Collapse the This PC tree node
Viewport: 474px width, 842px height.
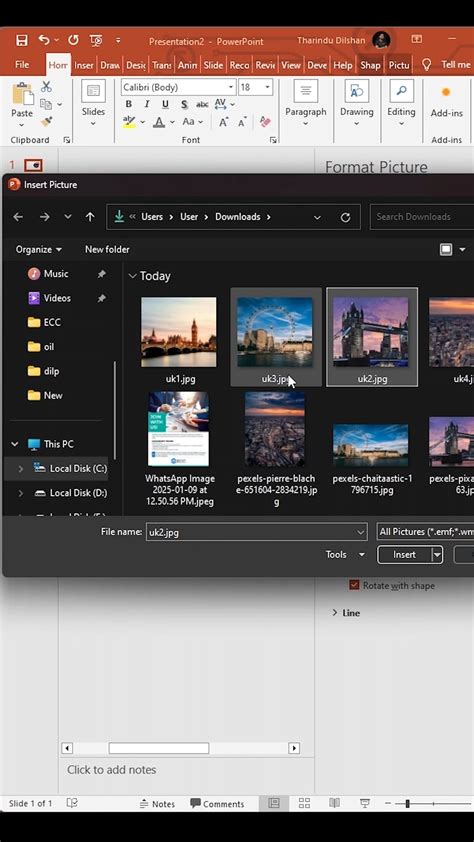15,444
